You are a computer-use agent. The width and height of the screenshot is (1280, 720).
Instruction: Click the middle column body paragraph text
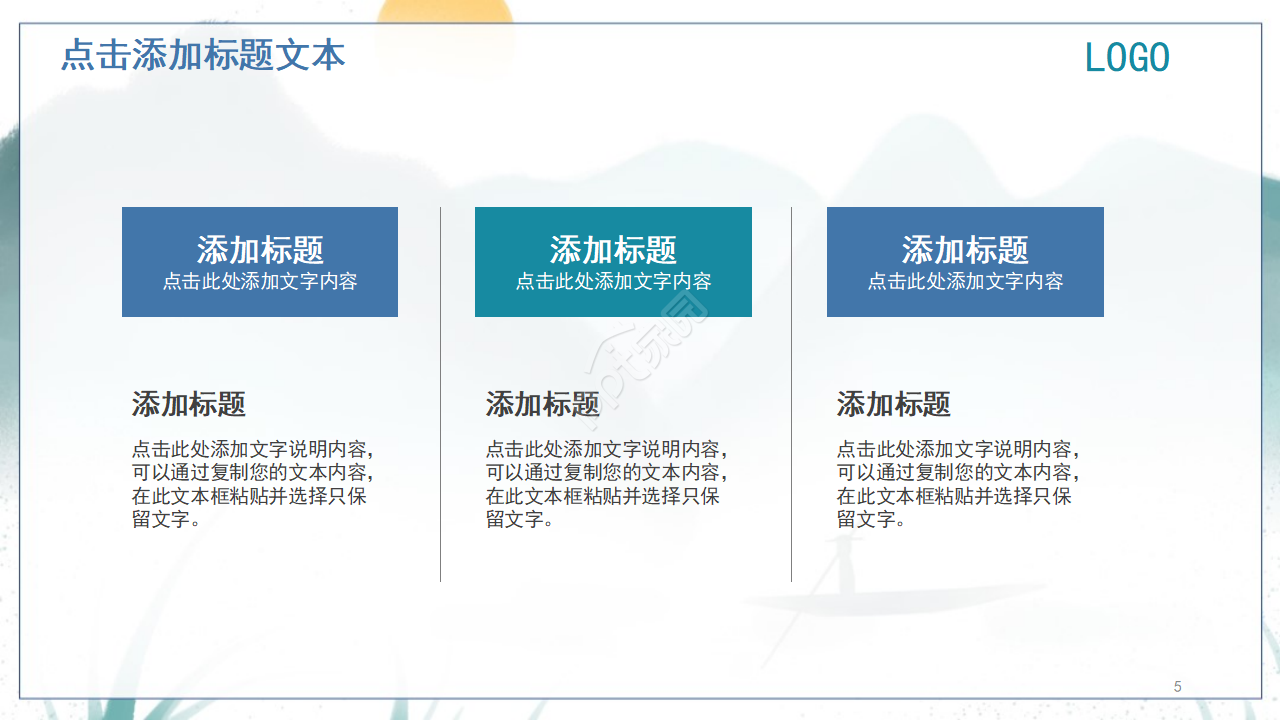coord(607,480)
